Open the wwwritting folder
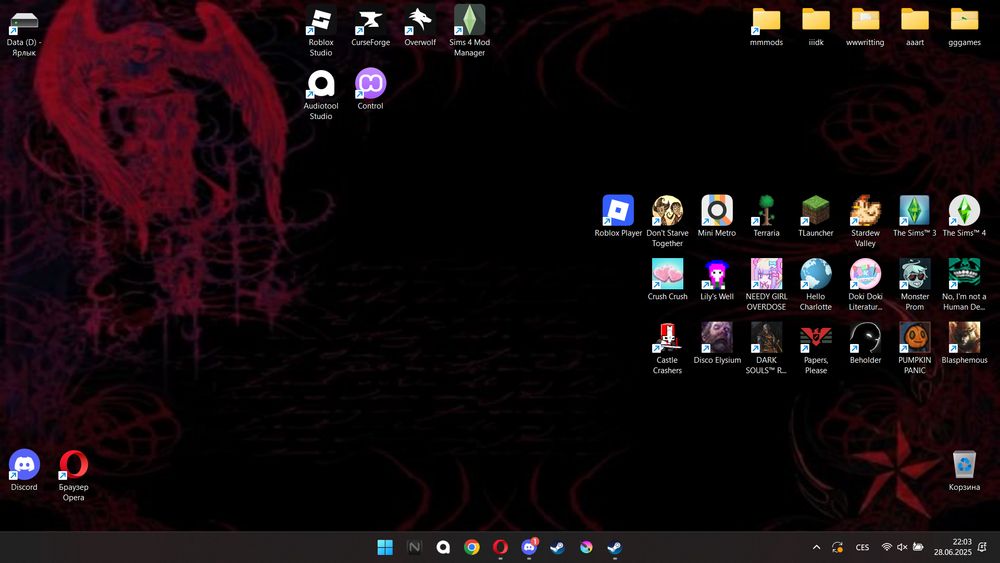This screenshot has height=563, width=1000. coord(865,27)
